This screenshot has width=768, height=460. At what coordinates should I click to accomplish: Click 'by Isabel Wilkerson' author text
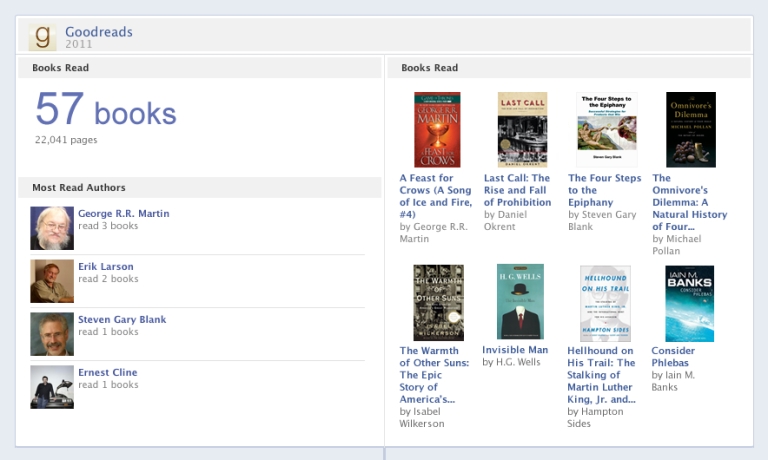[x=422, y=418]
